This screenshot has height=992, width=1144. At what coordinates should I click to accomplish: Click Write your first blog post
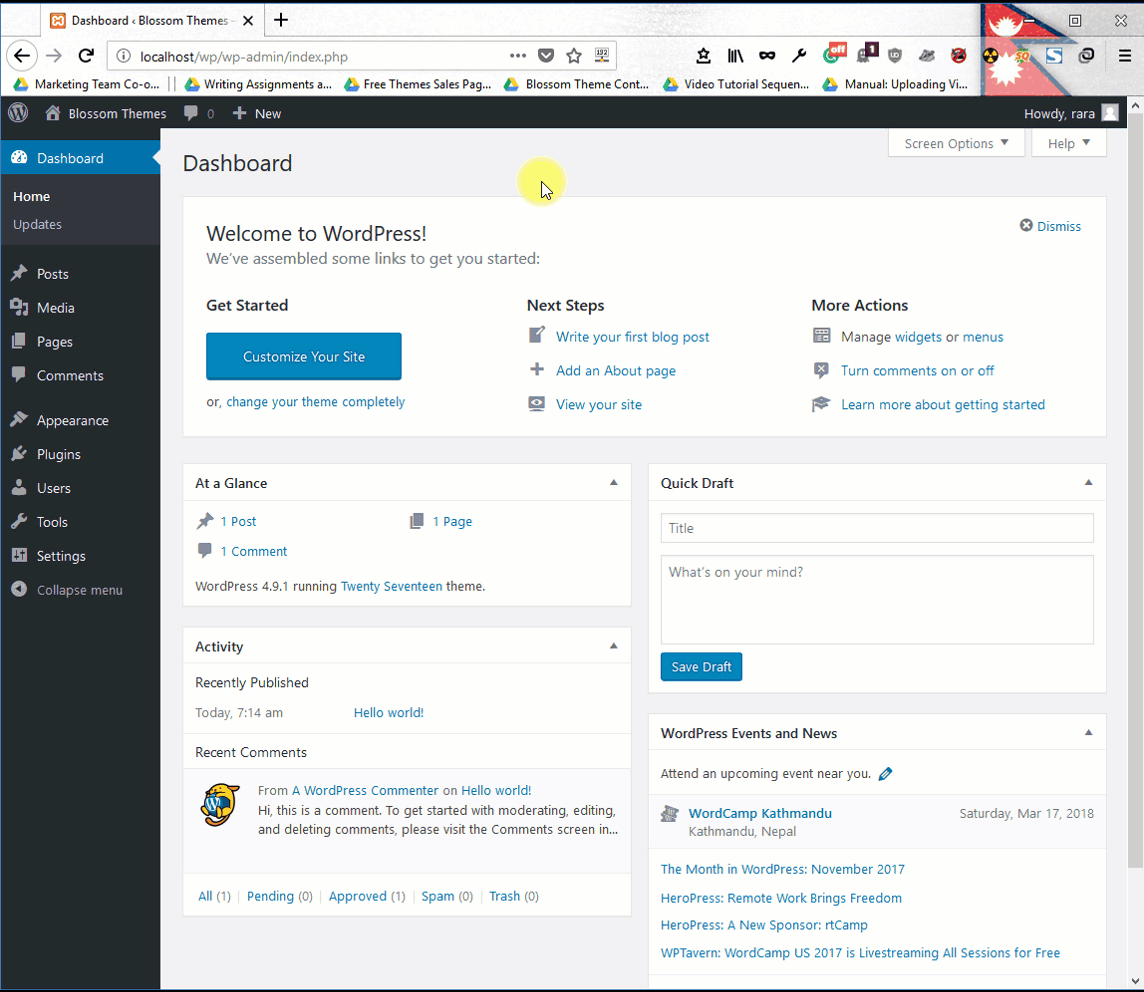click(x=633, y=337)
